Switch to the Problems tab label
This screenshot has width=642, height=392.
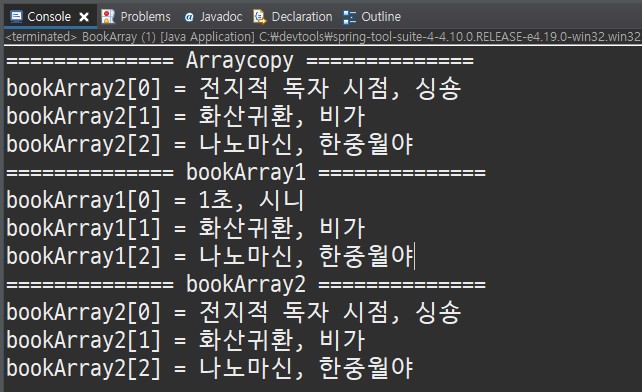click(145, 17)
